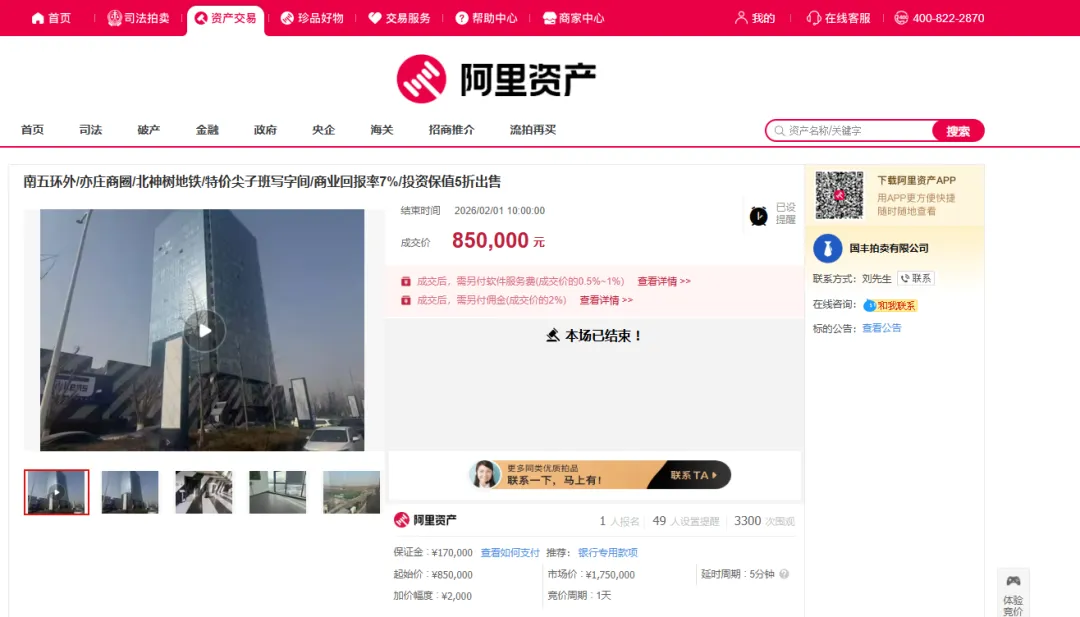
Task: Select the third interior thumbnail
Action: [x=204, y=492]
